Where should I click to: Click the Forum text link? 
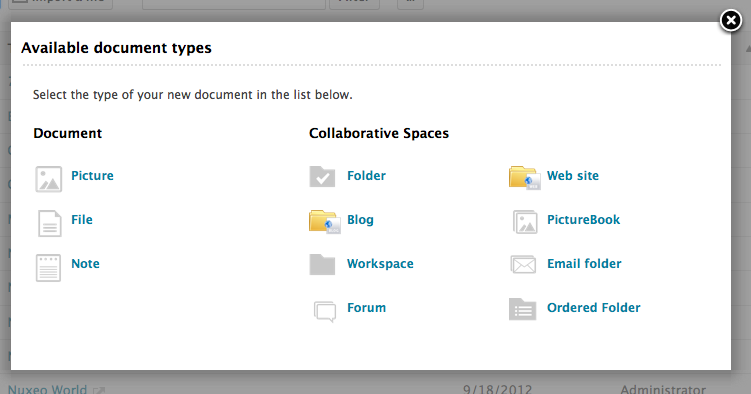tap(366, 308)
